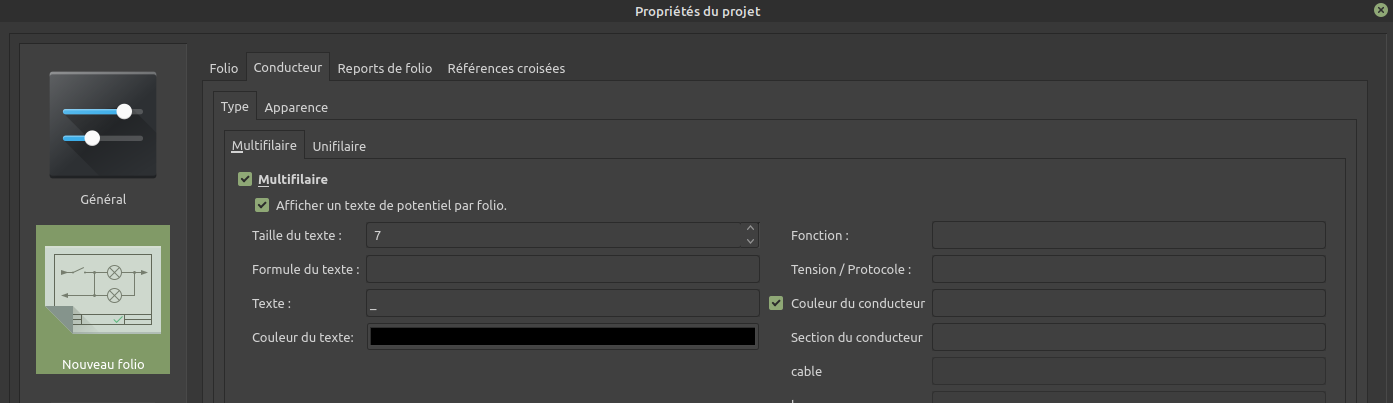Toggle the Couleur du conducteur checkbox

[x=776, y=303]
